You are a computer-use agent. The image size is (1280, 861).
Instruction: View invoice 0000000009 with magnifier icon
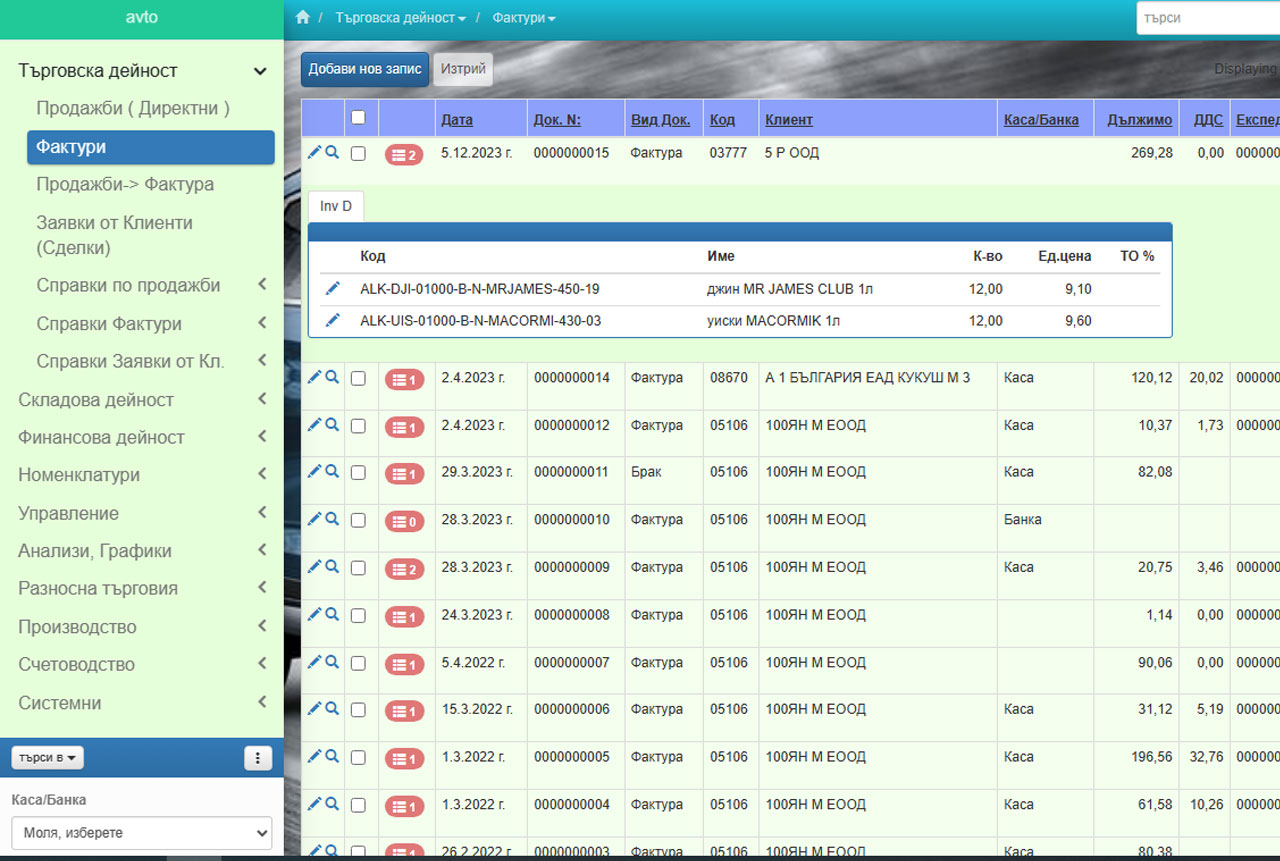click(x=332, y=566)
